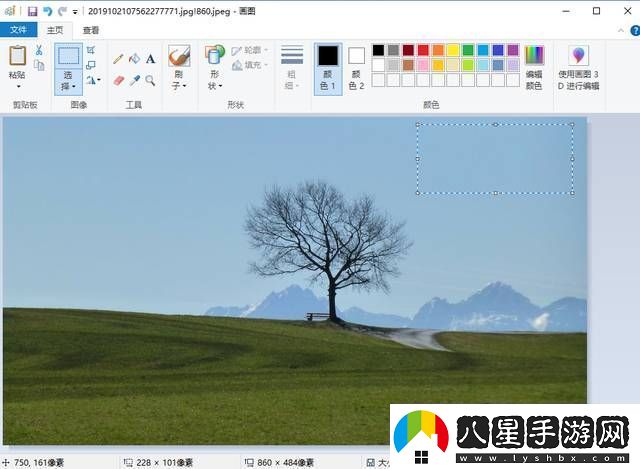The image size is (640, 469).
Task: Click Edit colors (编辑颜色) button
Action: point(534,68)
